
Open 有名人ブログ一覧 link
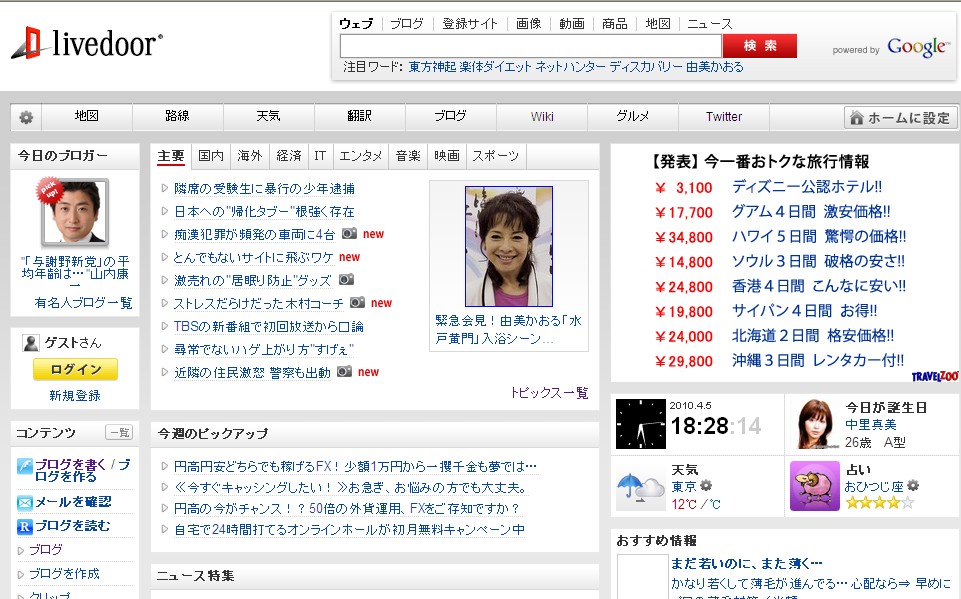[x=83, y=302]
